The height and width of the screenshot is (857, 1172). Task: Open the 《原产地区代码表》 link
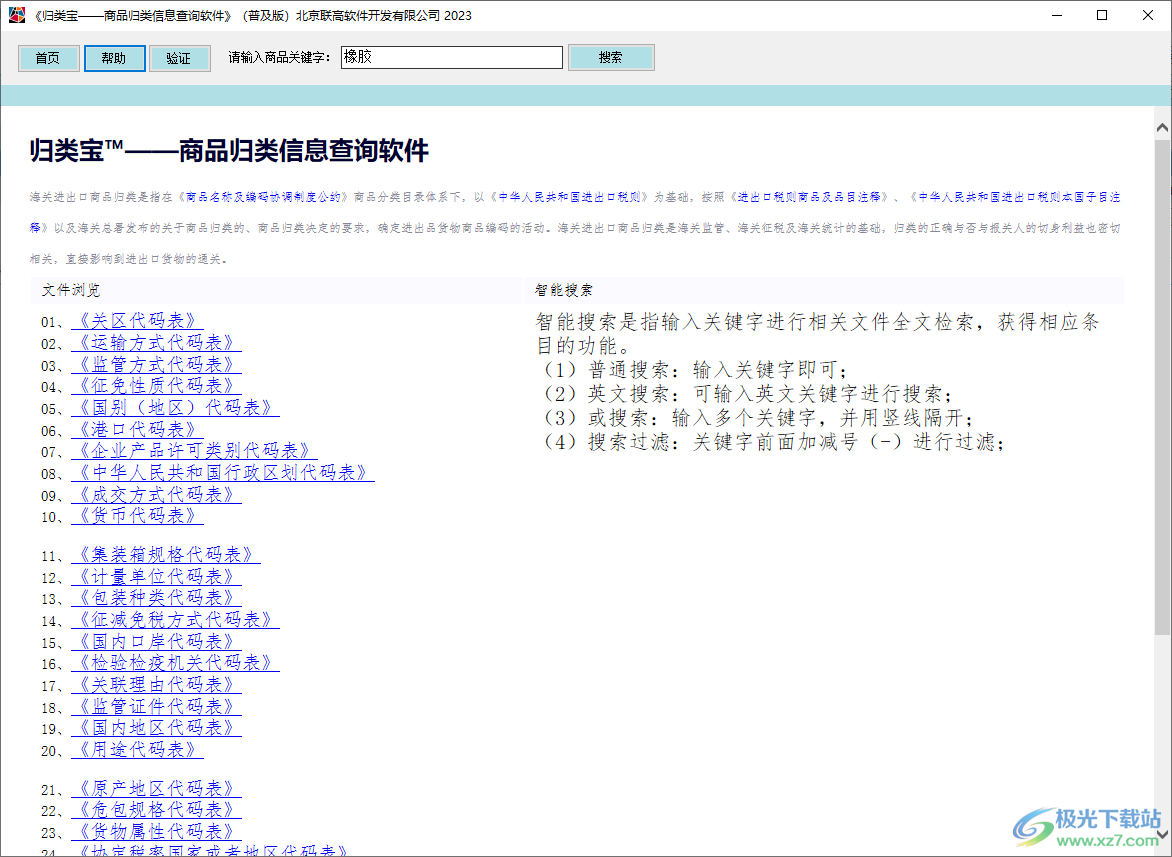pos(156,788)
